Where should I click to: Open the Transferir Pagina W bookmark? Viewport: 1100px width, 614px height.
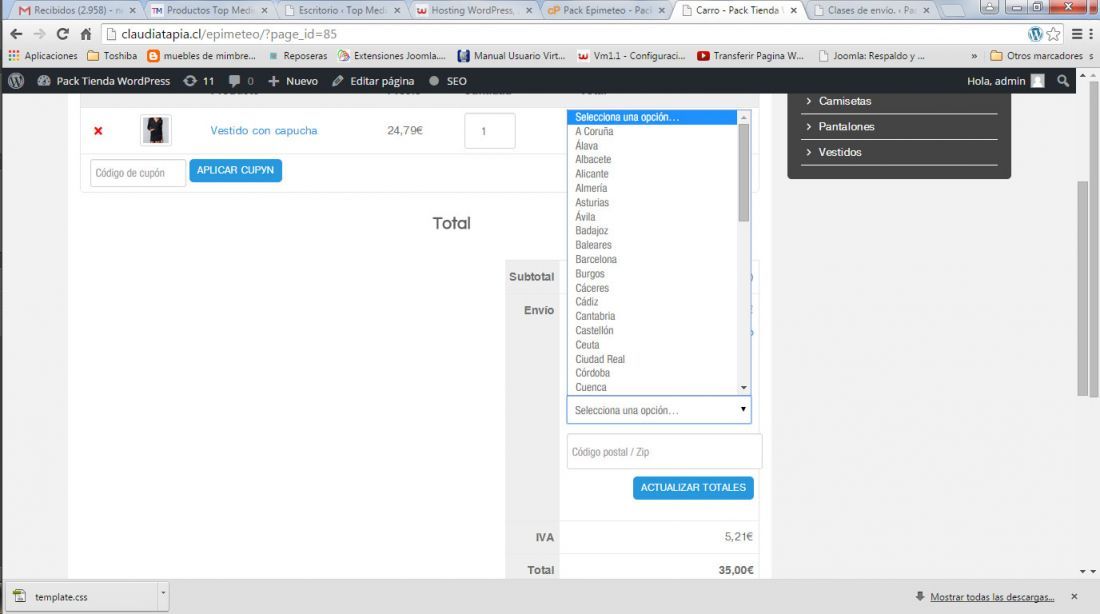coord(751,55)
